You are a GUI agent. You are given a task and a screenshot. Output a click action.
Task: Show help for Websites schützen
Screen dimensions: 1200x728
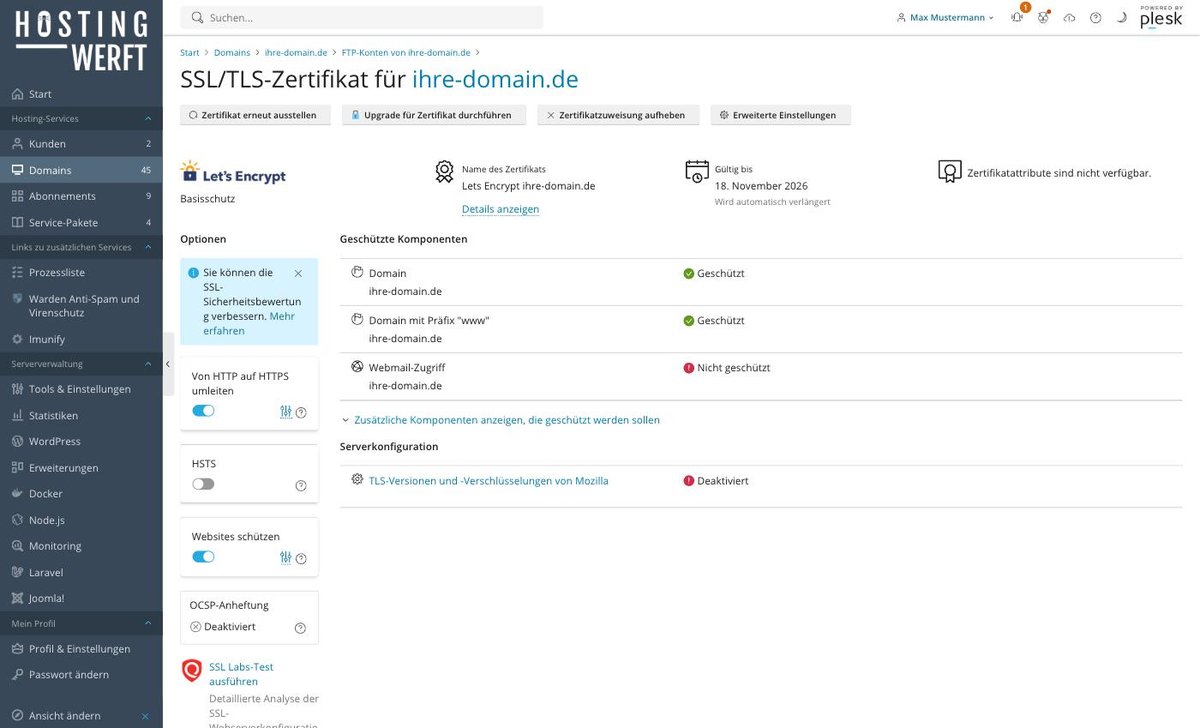pyautogui.click(x=301, y=558)
